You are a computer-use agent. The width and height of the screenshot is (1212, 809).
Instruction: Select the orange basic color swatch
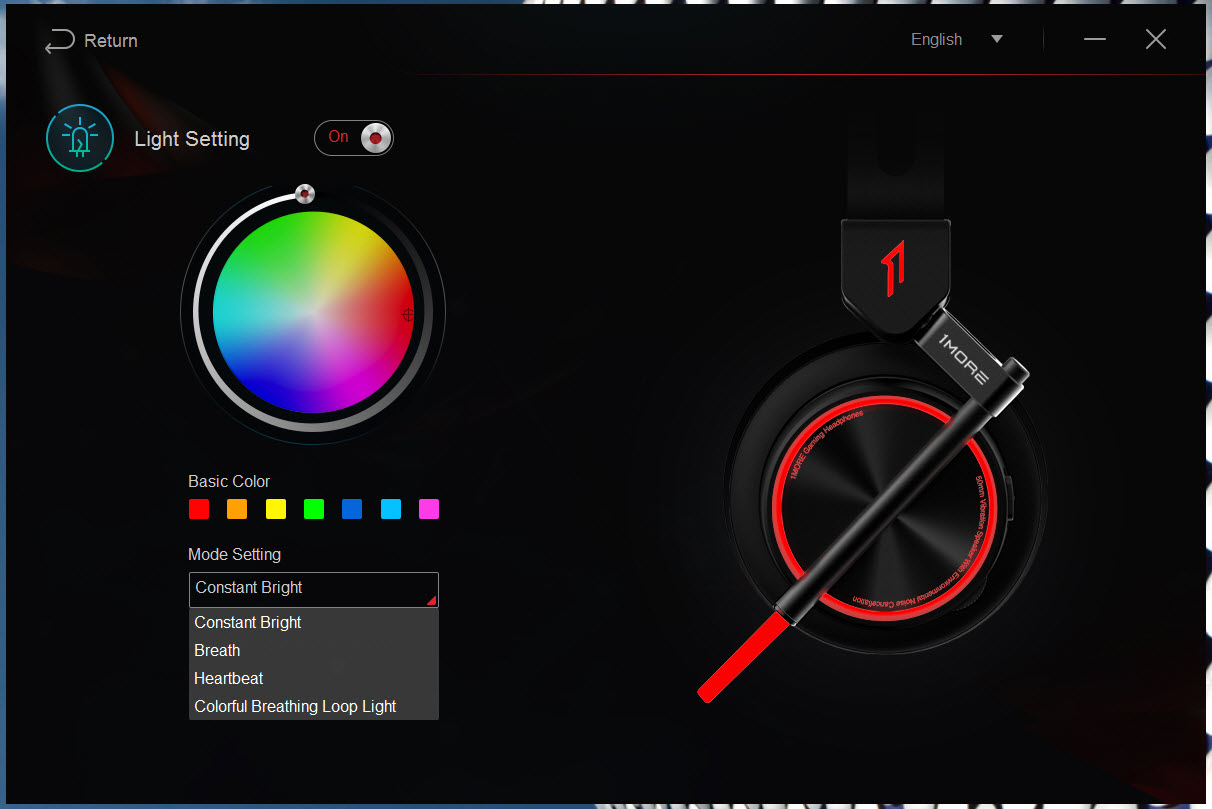point(237,509)
